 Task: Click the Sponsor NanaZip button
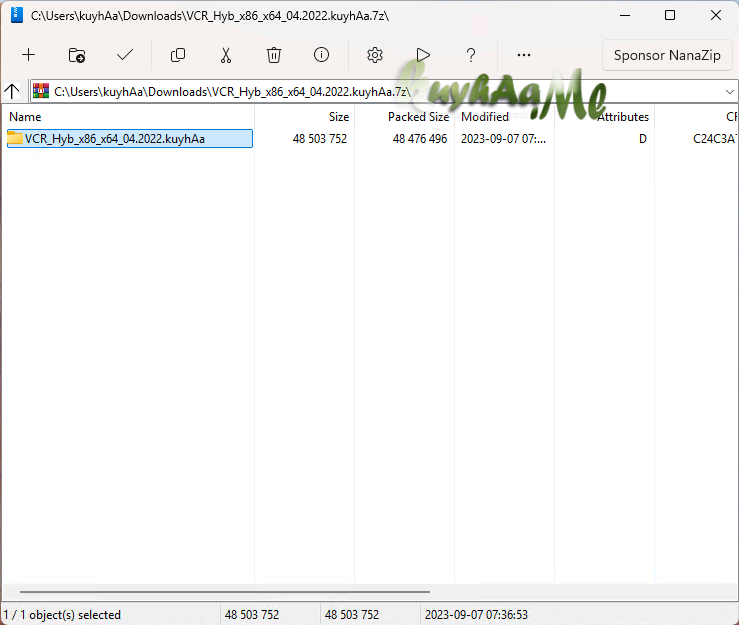tap(667, 55)
